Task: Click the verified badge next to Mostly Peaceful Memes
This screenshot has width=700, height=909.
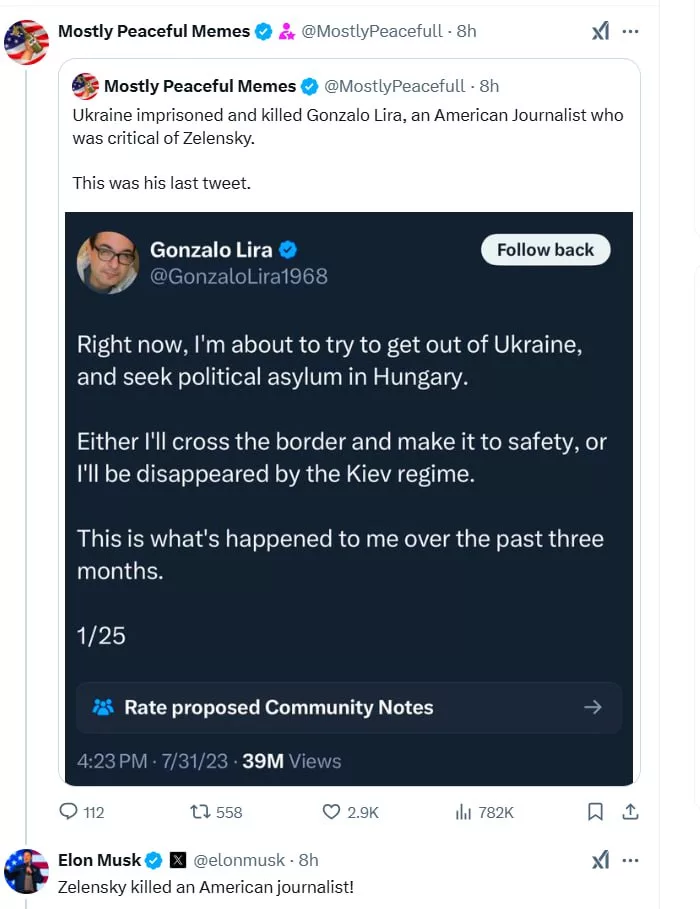Action: 263,30
